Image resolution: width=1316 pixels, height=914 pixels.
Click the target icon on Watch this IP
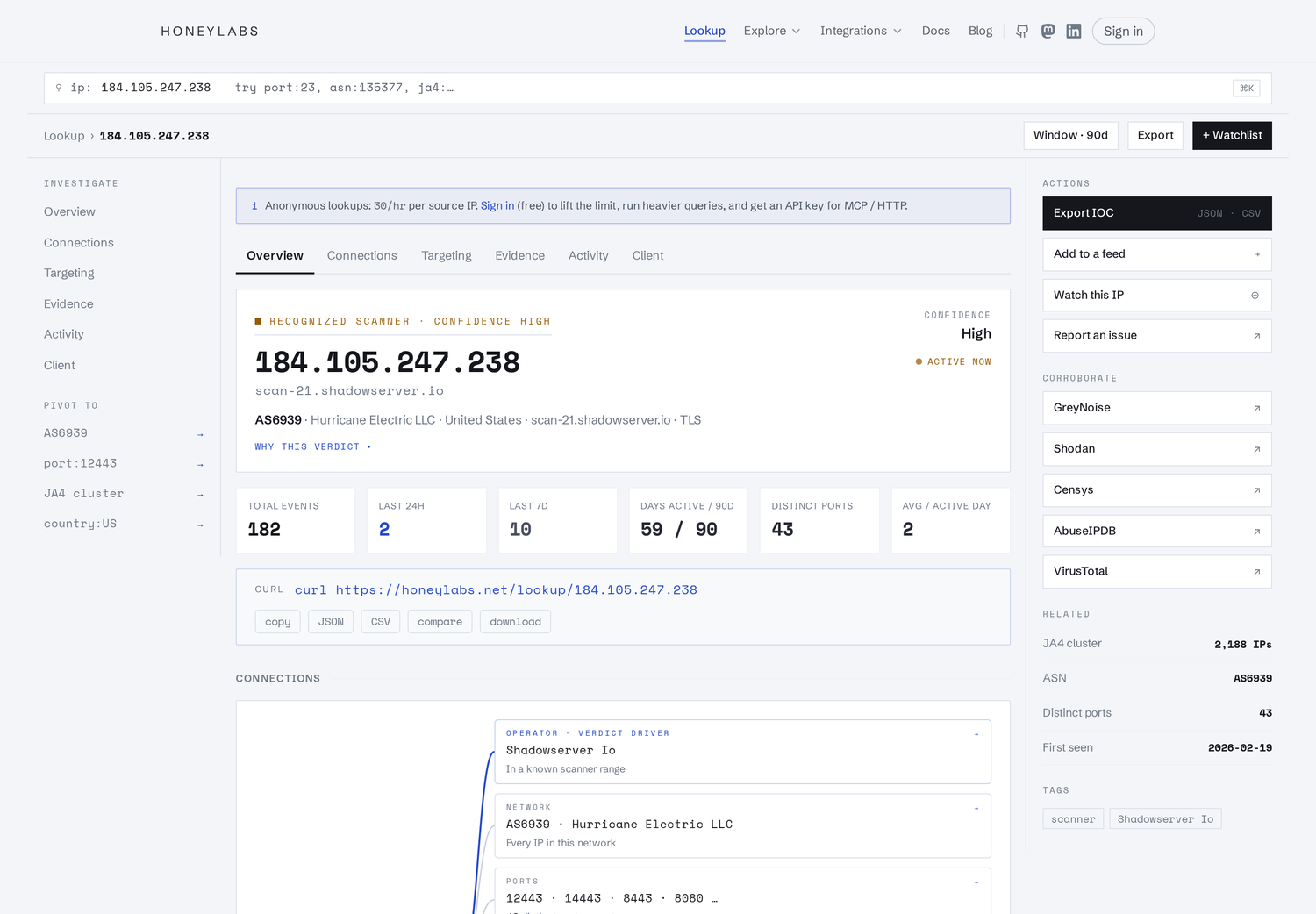point(1255,296)
